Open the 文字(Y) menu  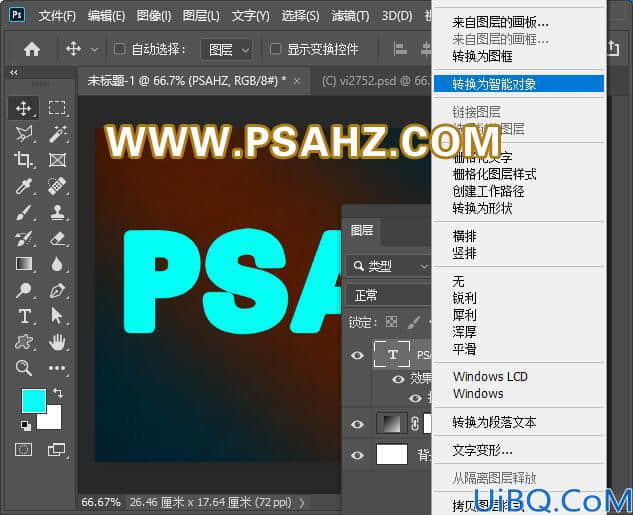250,16
